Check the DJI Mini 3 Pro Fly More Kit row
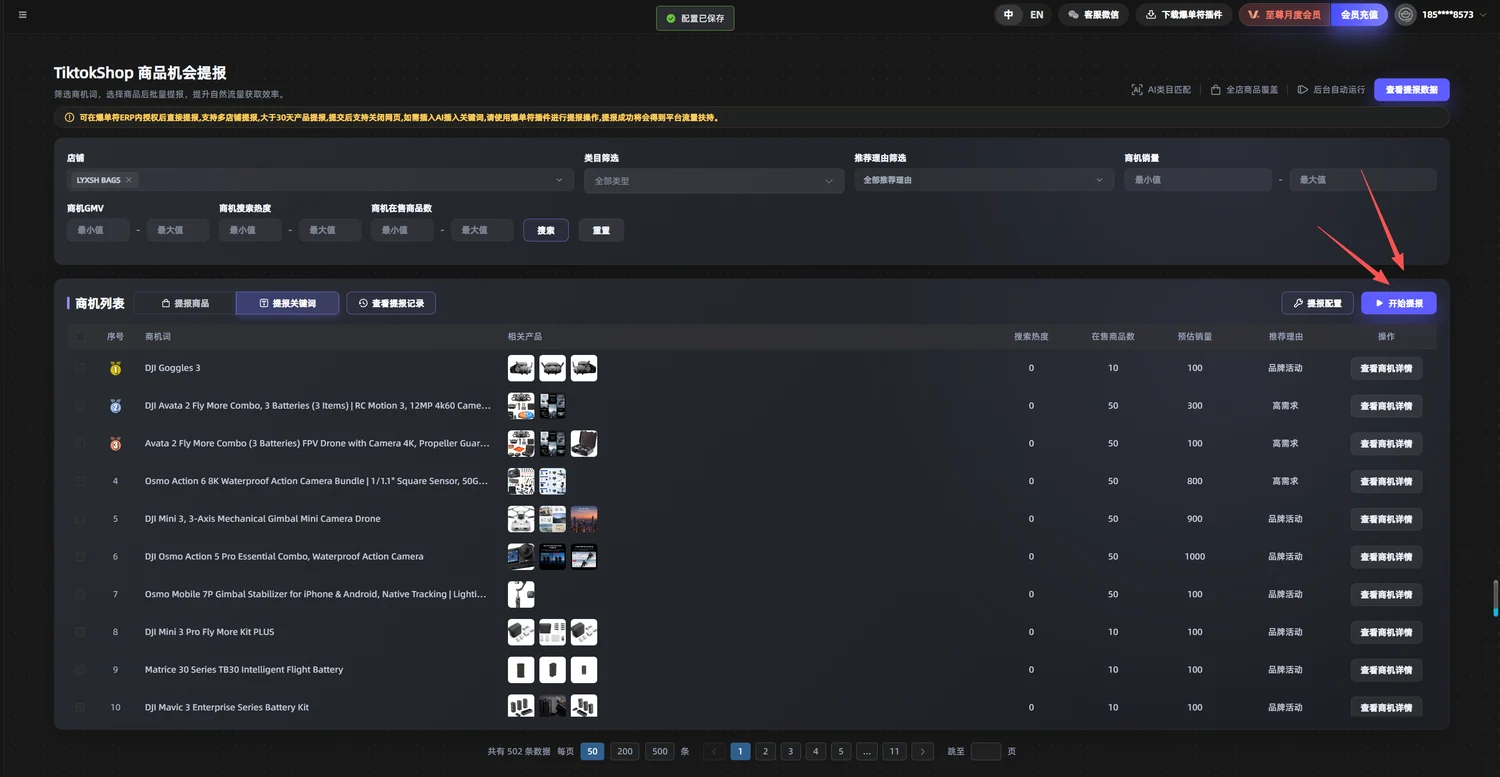 (x=80, y=632)
